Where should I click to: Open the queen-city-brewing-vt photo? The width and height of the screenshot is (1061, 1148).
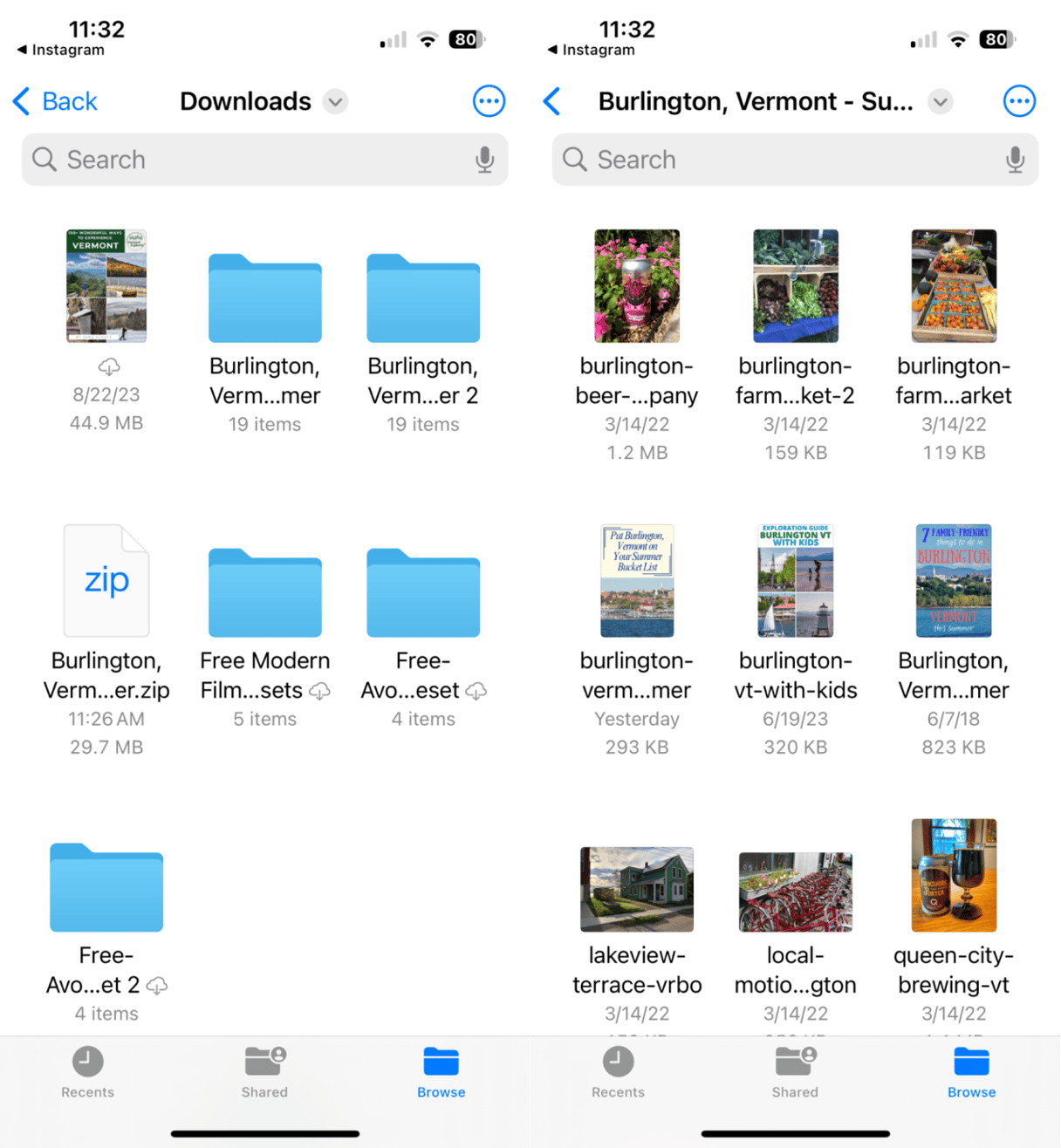coord(954,876)
